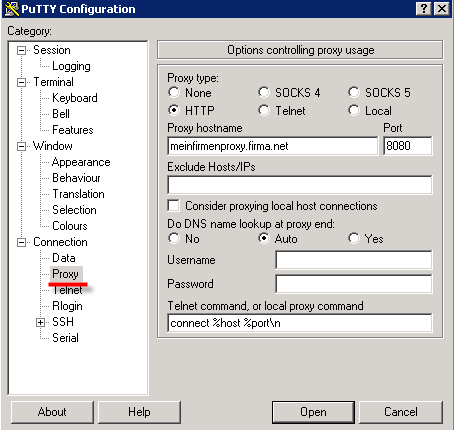The height and width of the screenshot is (430, 454).
Task: Select the SOCKS 4 proxy type
Action: 264,92
